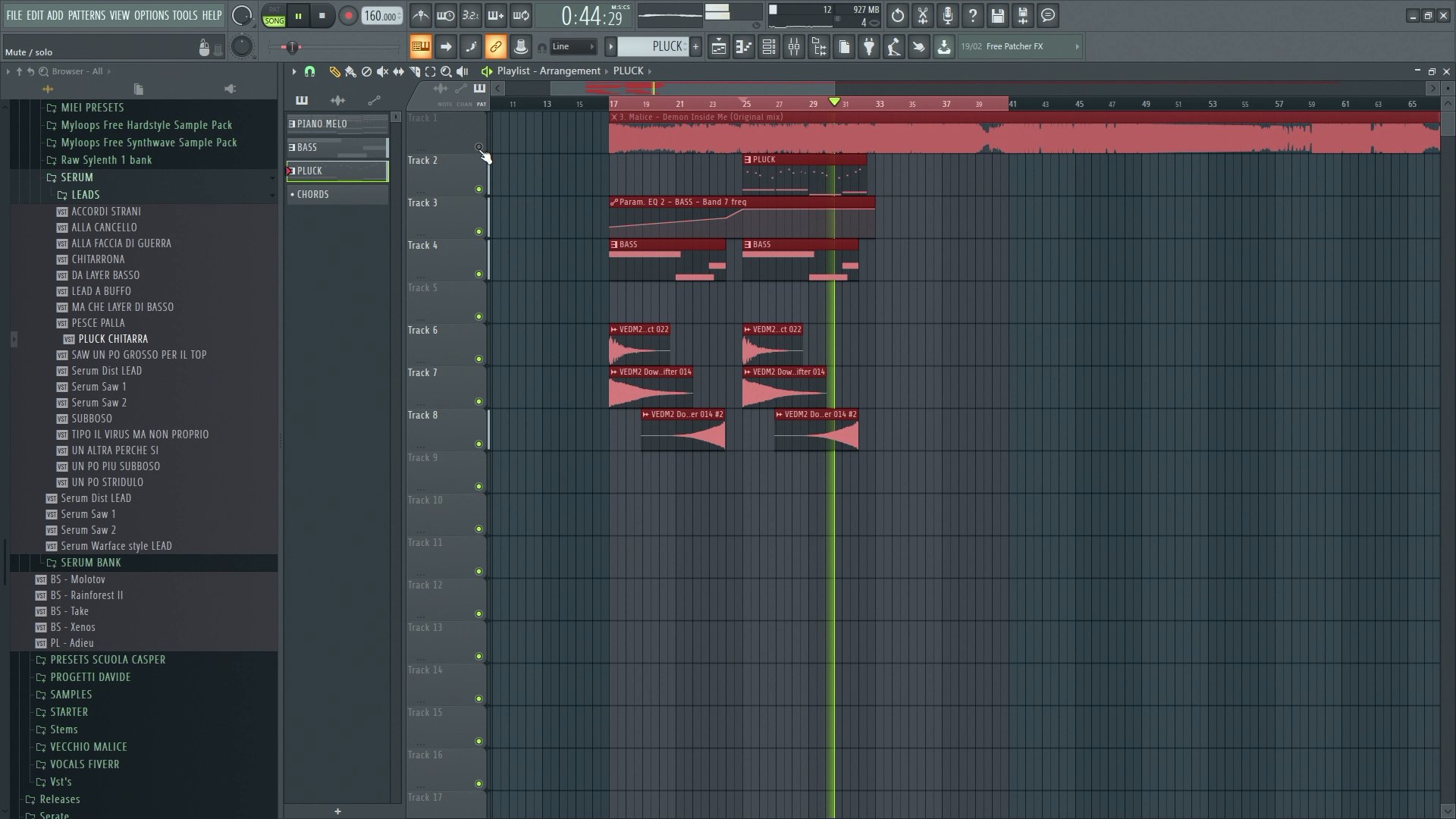This screenshot has width=1456, height=819.
Task: Click the typing keyboard to piano icon
Action: [420, 47]
